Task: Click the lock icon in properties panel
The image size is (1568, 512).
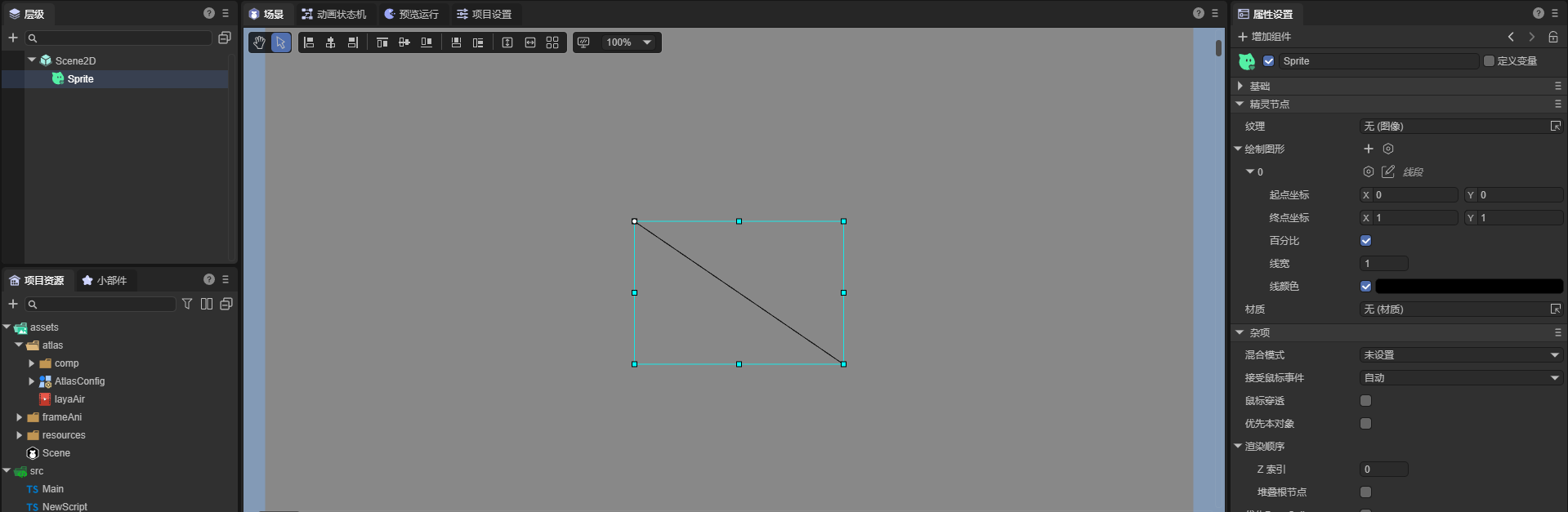Action: pos(1553,37)
